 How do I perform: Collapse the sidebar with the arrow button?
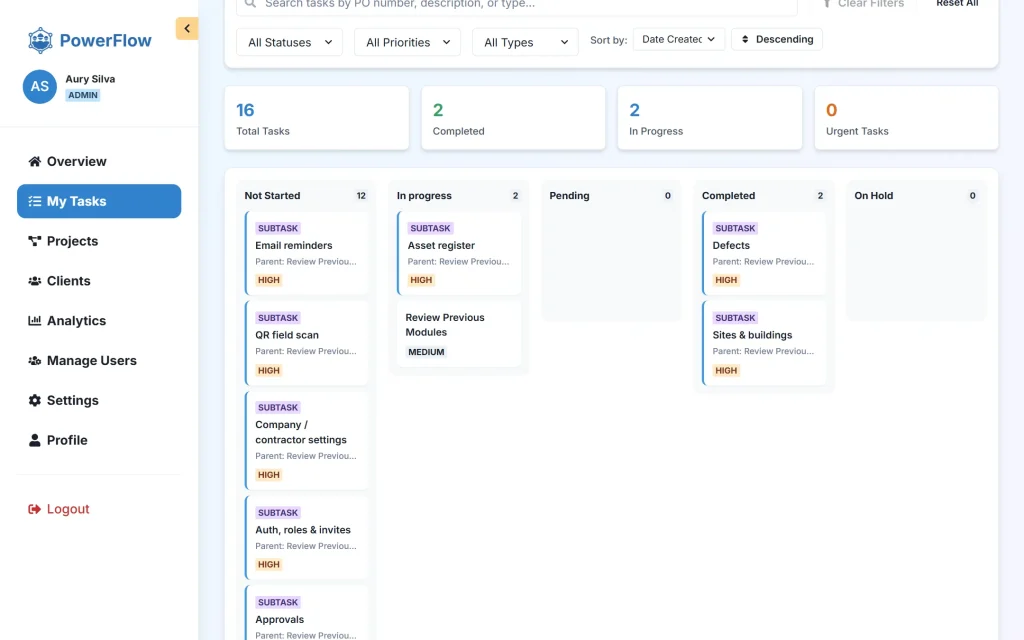point(187,28)
